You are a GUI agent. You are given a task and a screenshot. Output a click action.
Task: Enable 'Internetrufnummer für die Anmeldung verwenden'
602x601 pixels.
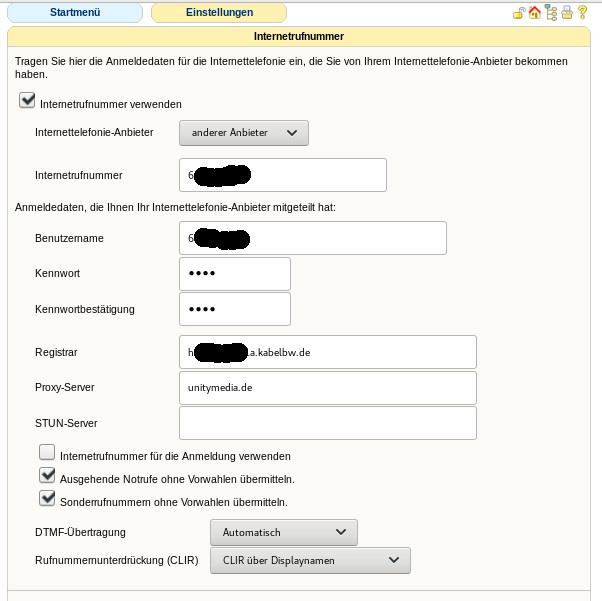tap(47, 454)
